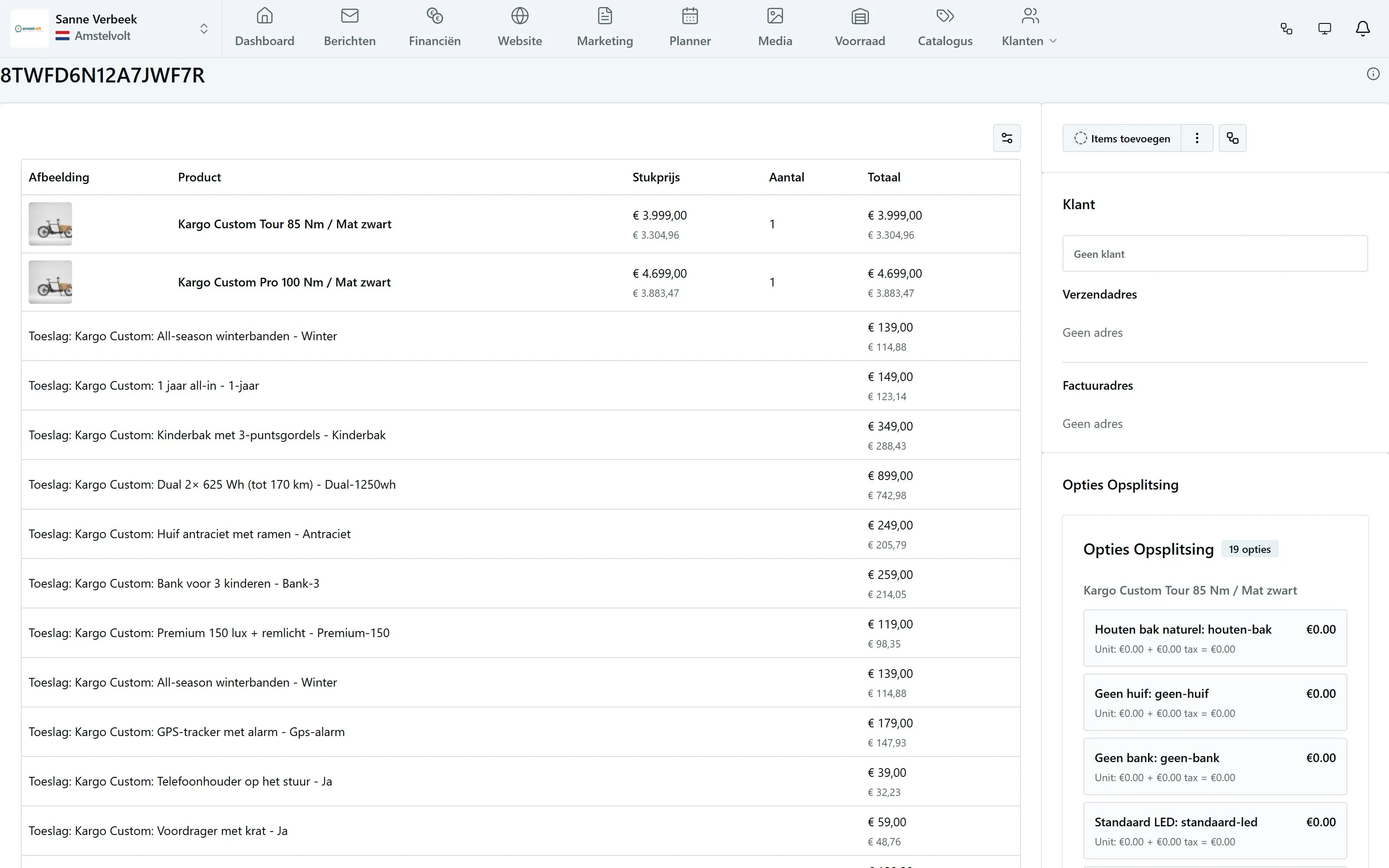Open more options three-dot menu

coord(1197,138)
